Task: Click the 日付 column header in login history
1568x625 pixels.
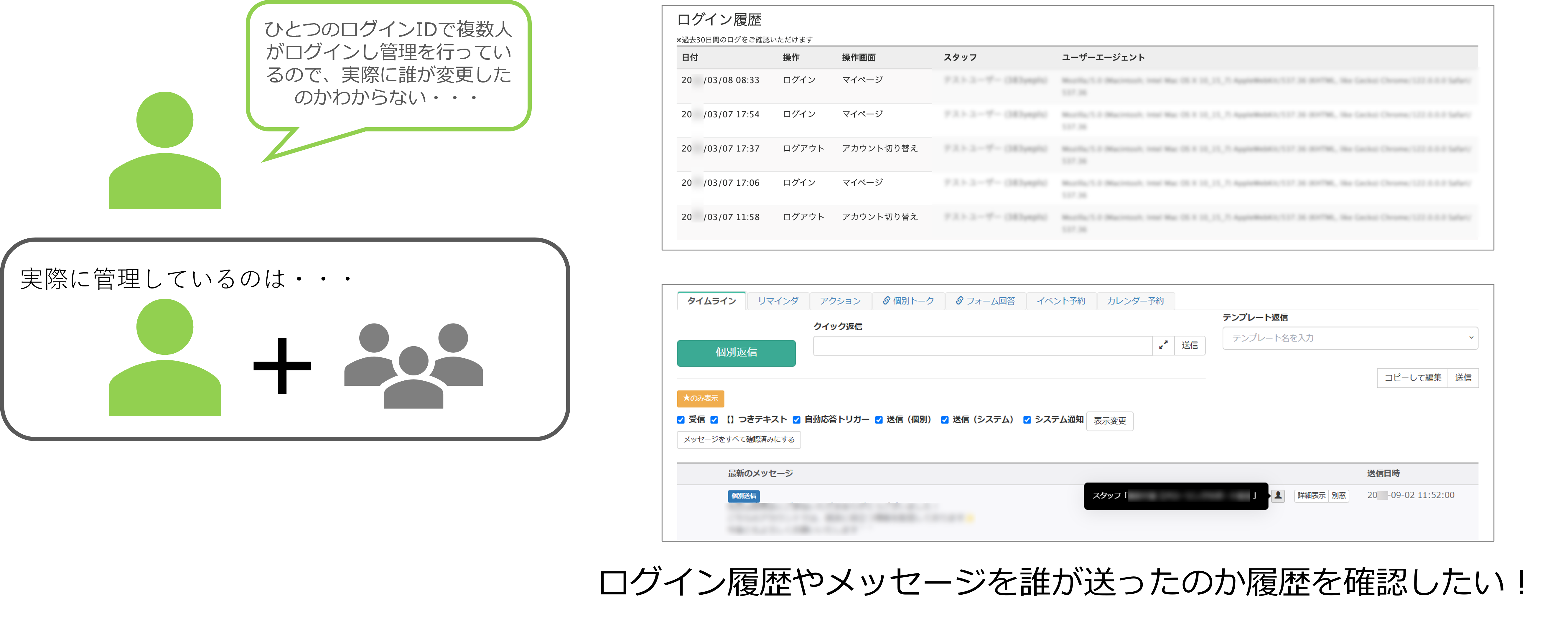Action: [689, 57]
